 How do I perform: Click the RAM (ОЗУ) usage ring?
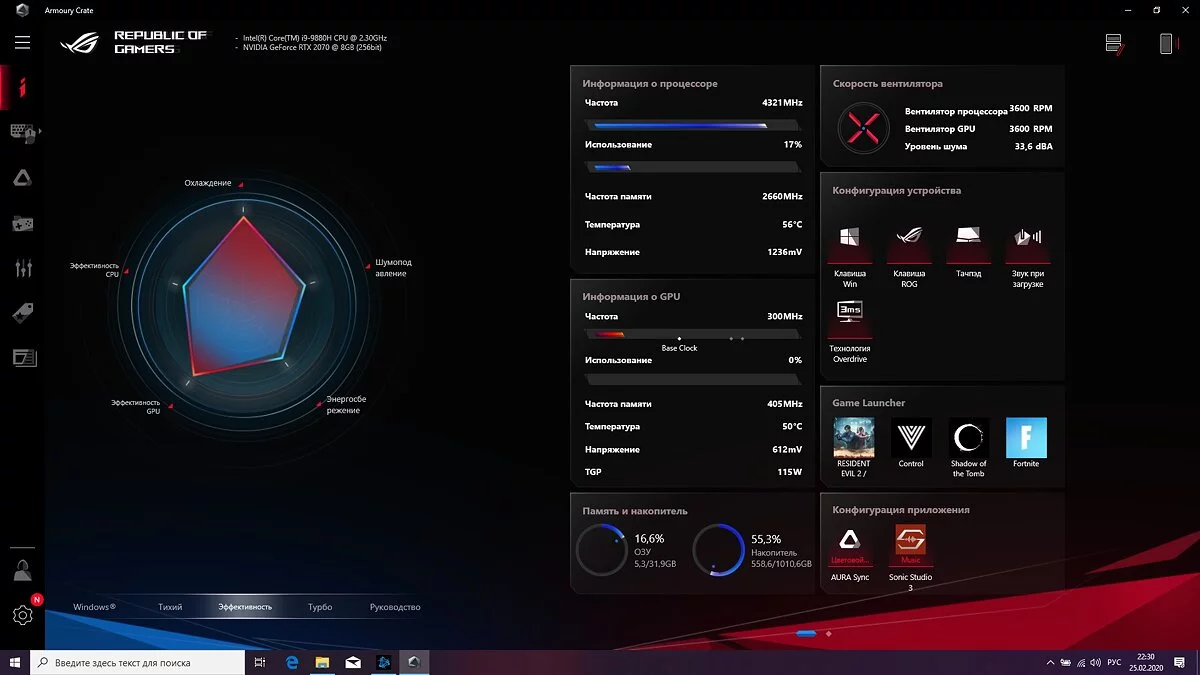[601, 550]
